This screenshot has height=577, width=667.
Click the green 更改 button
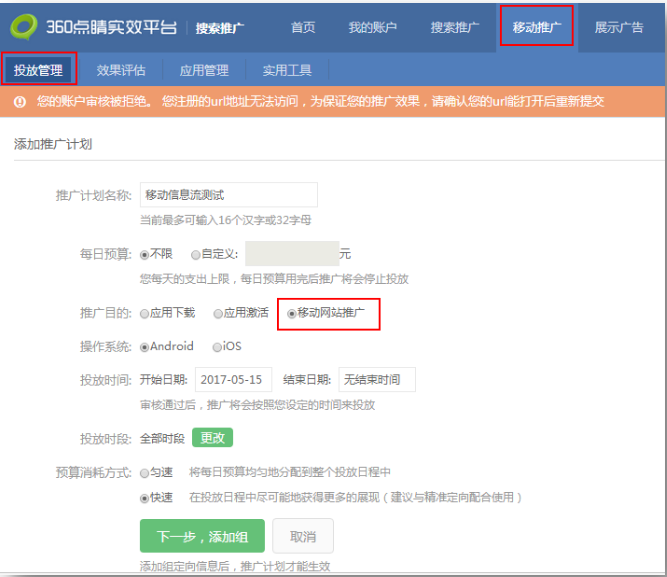[212, 438]
